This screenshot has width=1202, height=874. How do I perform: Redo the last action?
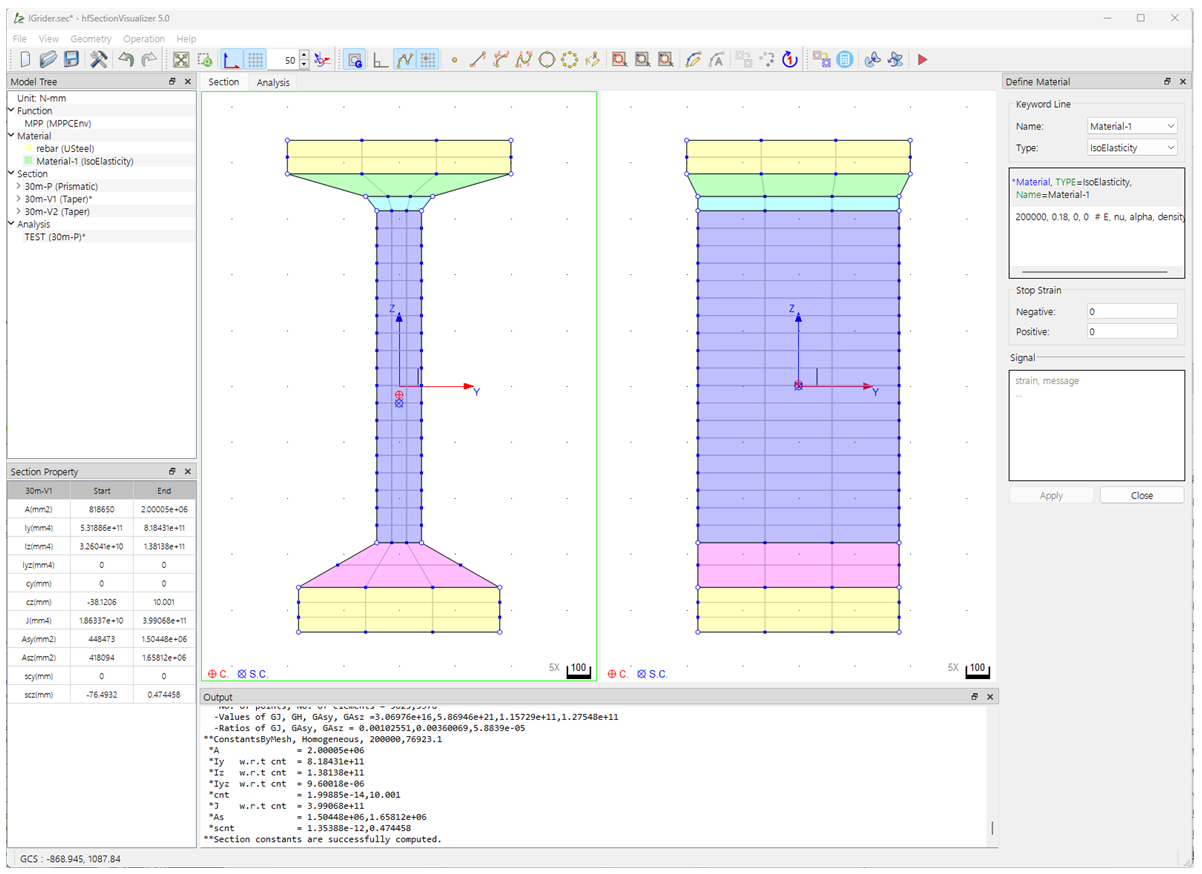pyautogui.click(x=149, y=60)
